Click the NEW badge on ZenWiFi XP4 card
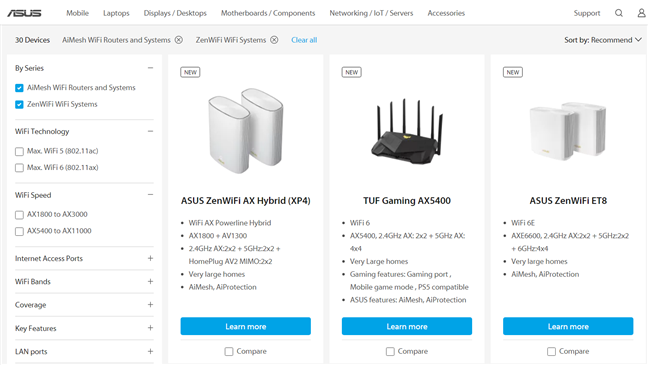 [190, 72]
